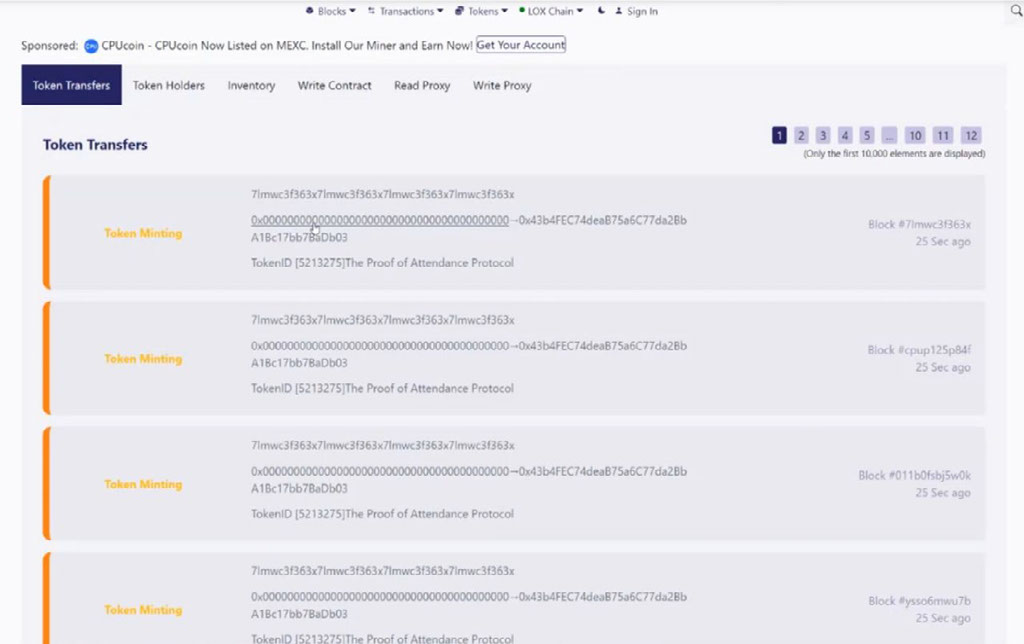Open the Inventory tab
Viewport: 1024px width, 644px height.
coord(251,86)
